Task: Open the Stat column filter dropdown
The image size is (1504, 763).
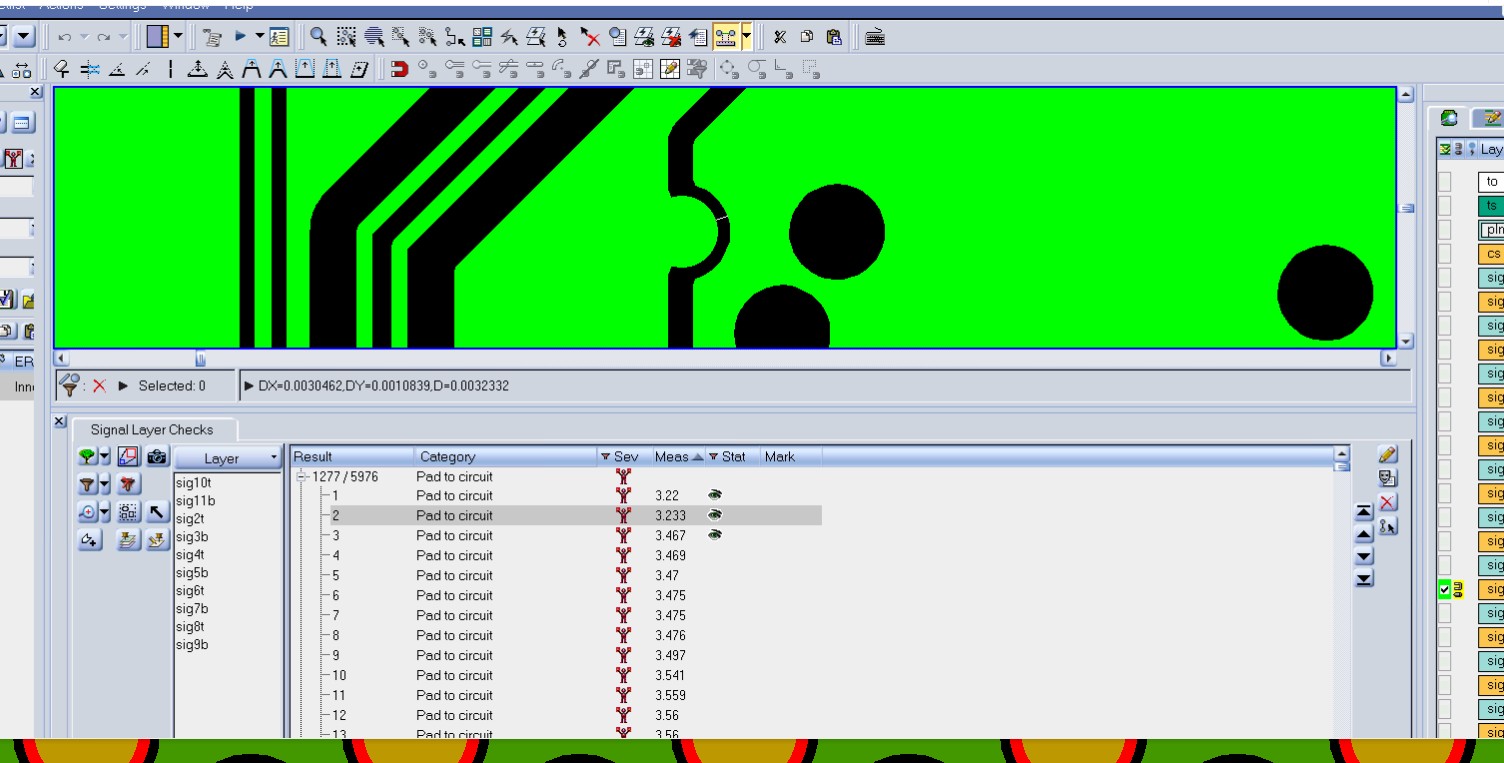Action: click(714, 457)
